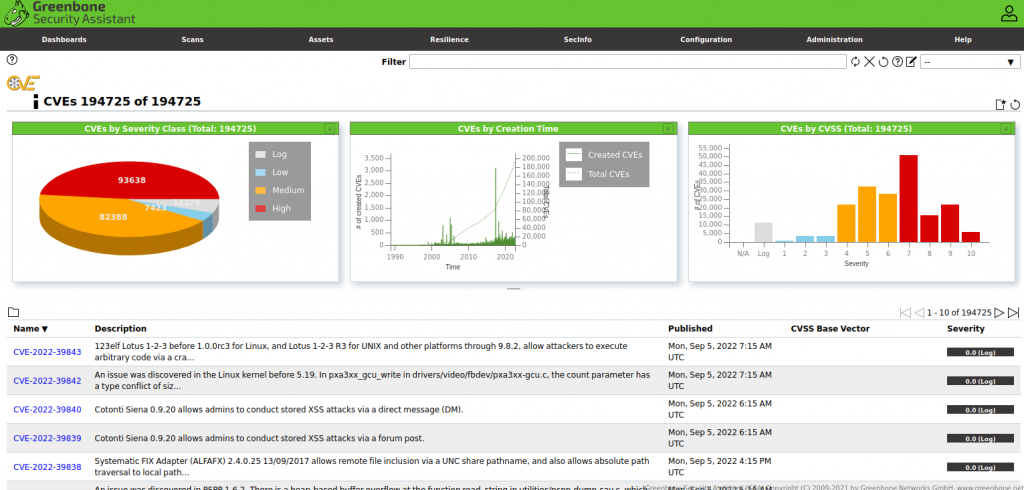This screenshot has width=1024, height=490.
Task: Open the Dashboards menu
Action: pyautogui.click(x=64, y=39)
